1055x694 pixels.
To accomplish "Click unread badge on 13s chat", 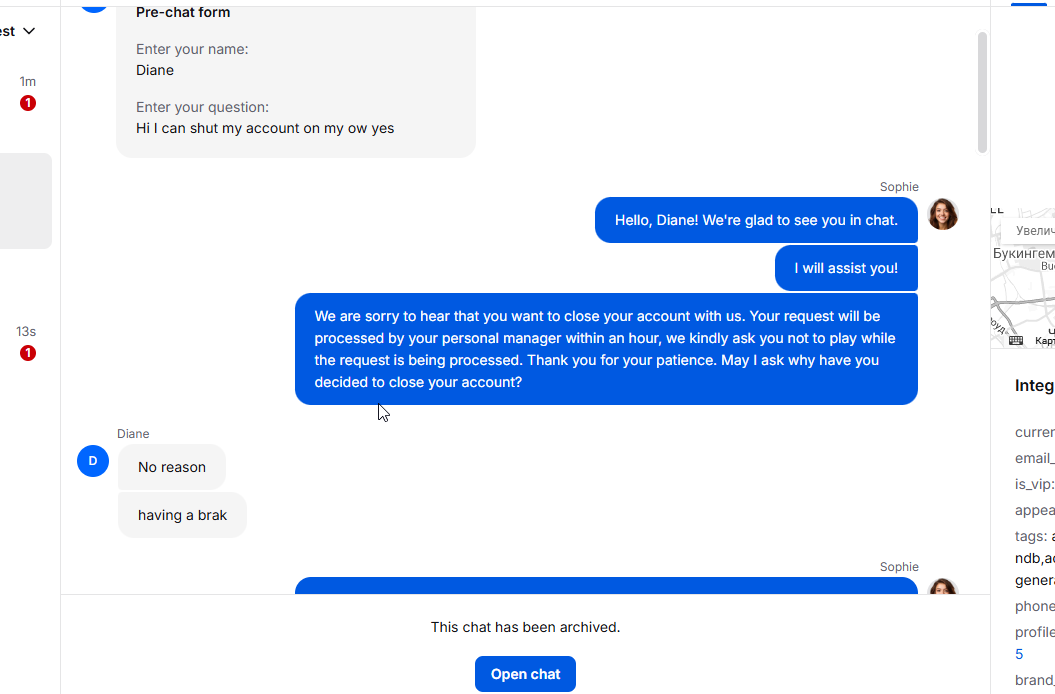I will click(28, 353).
